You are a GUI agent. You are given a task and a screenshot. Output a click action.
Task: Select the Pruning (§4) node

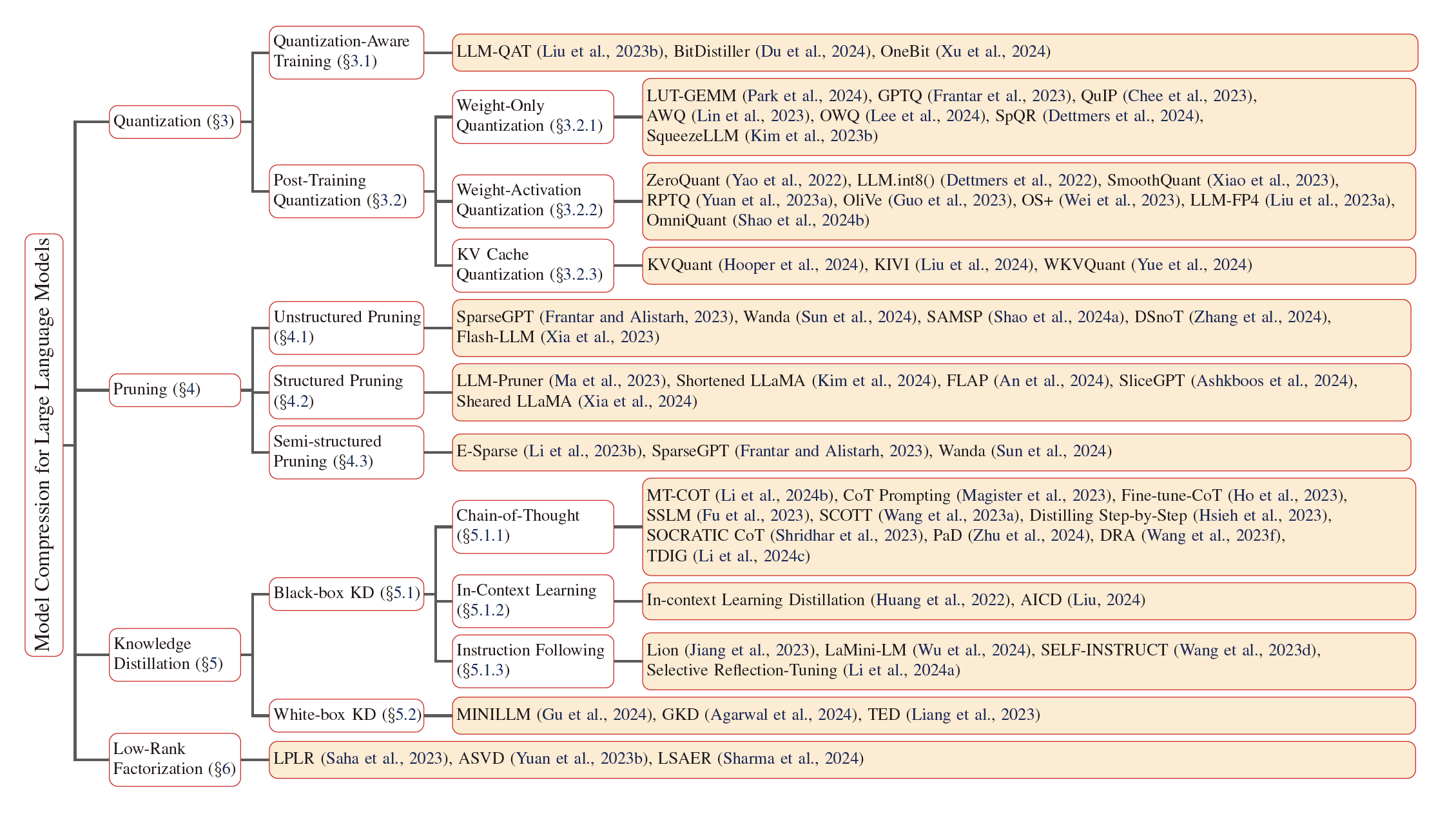(x=175, y=390)
